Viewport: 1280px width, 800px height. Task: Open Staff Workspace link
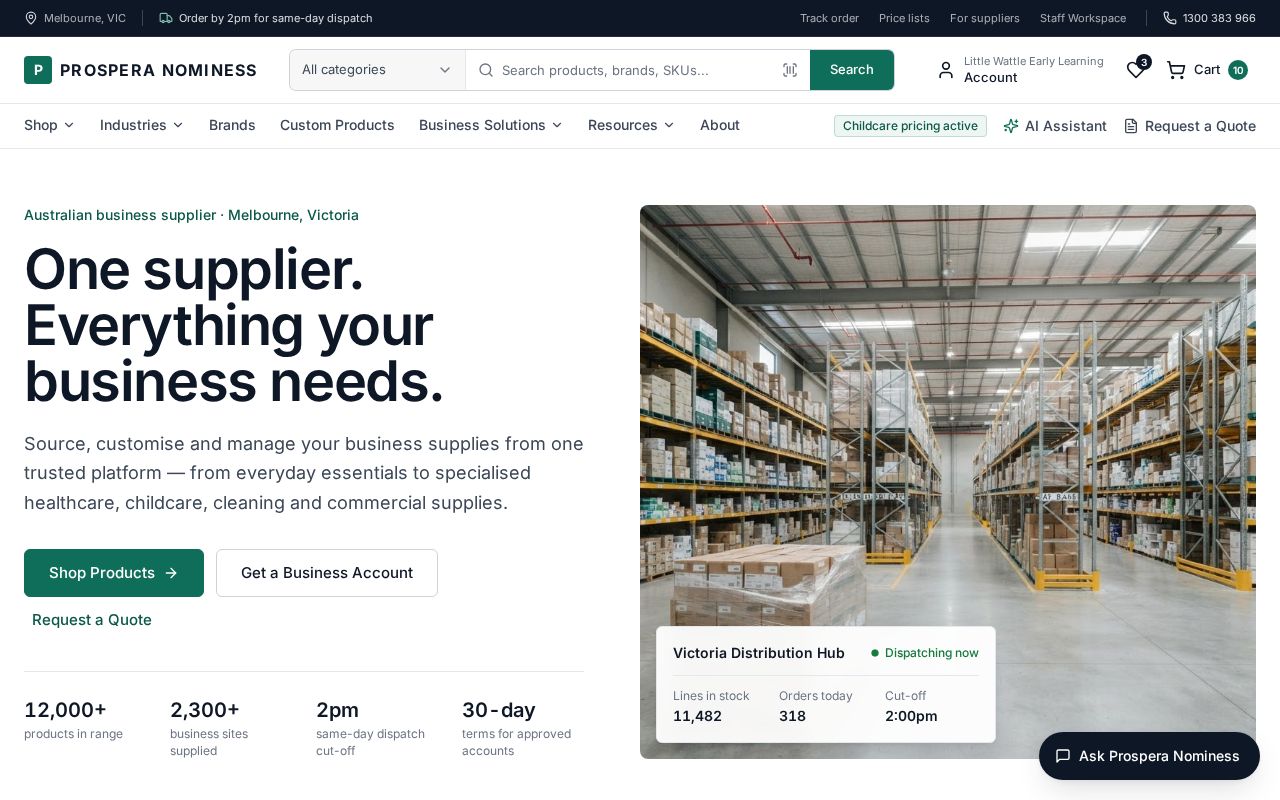click(1083, 18)
